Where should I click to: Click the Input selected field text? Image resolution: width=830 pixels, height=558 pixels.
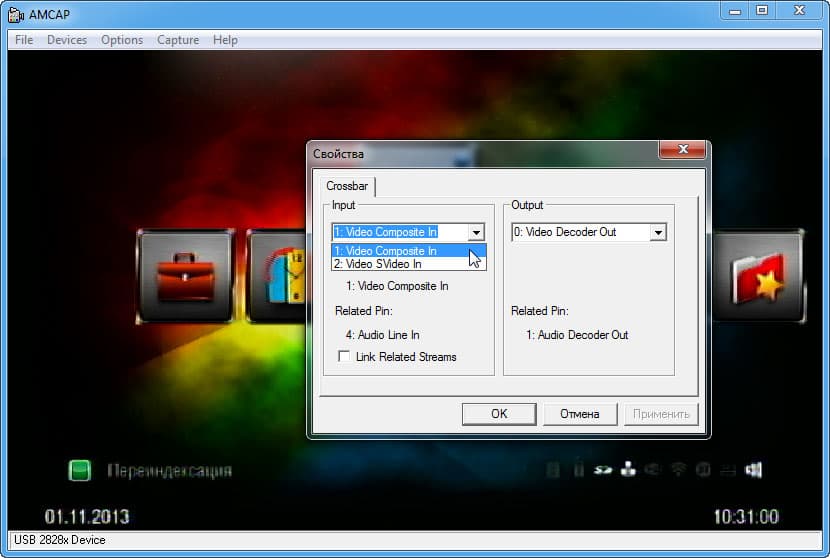(x=386, y=232)
